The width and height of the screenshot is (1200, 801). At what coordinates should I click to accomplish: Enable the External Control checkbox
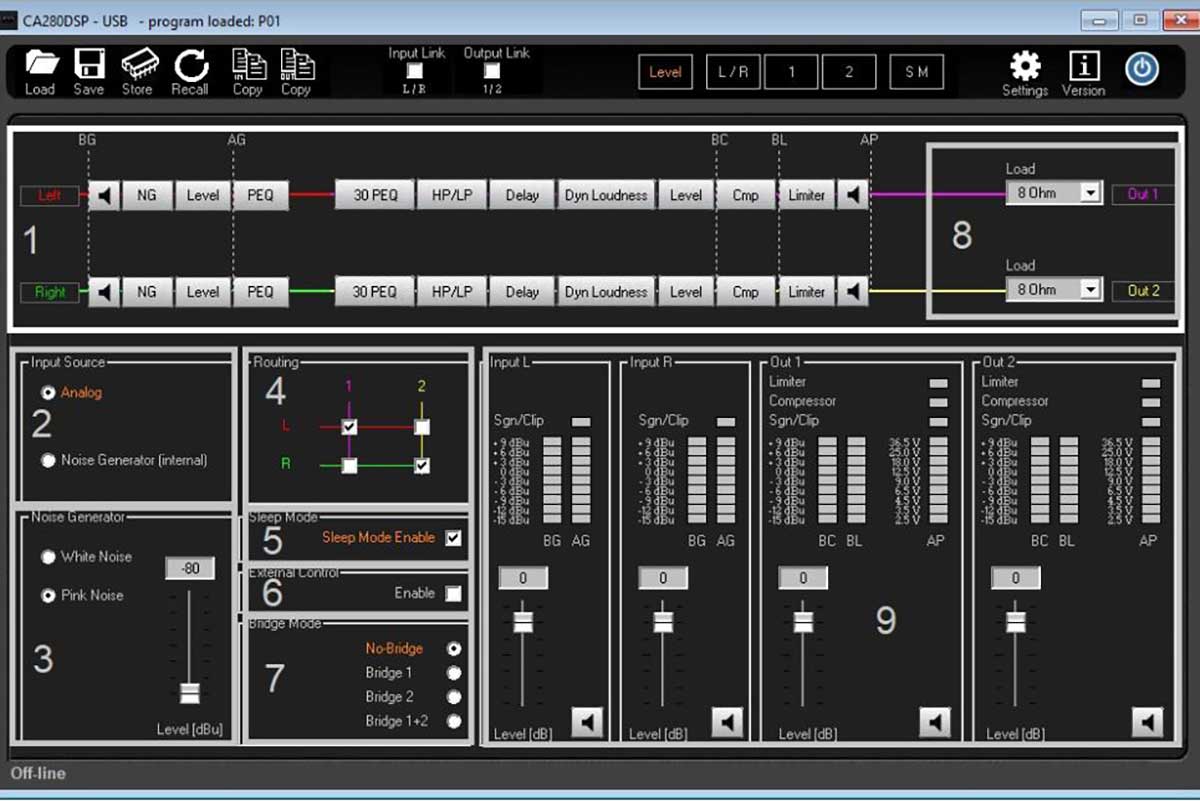click(454, 594)
